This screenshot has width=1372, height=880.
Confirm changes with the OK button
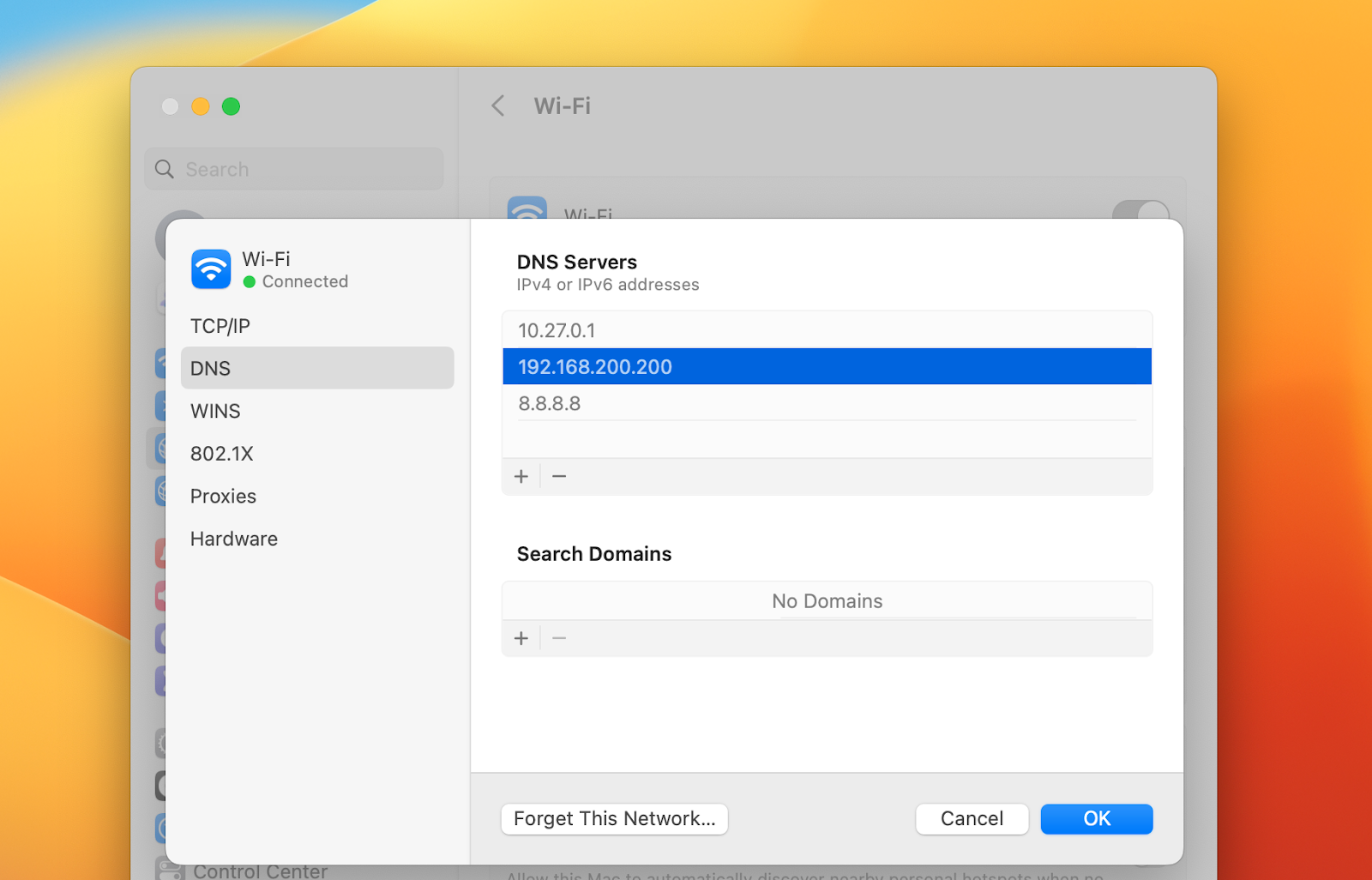(x=1096, y=818)
